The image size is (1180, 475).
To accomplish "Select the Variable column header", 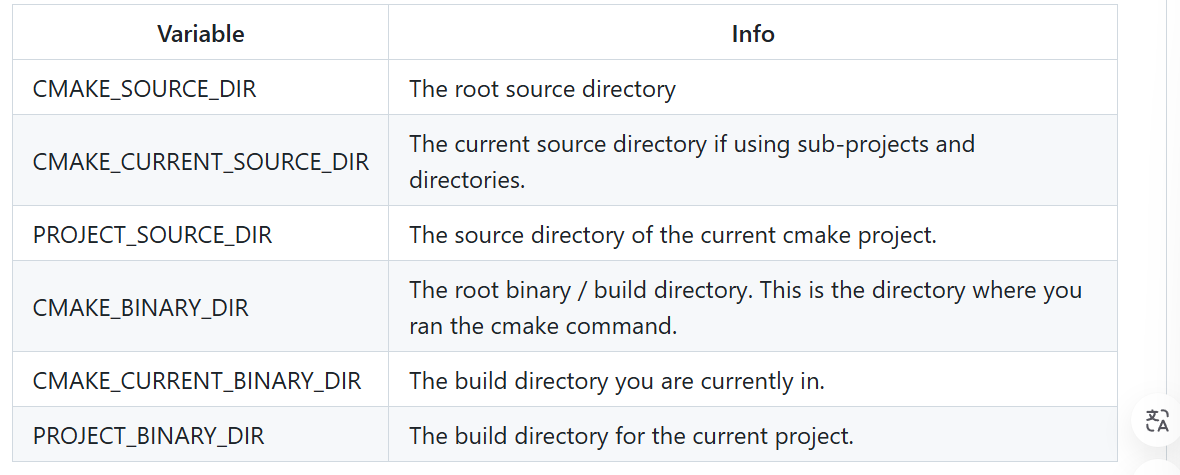I will point(200,33).
